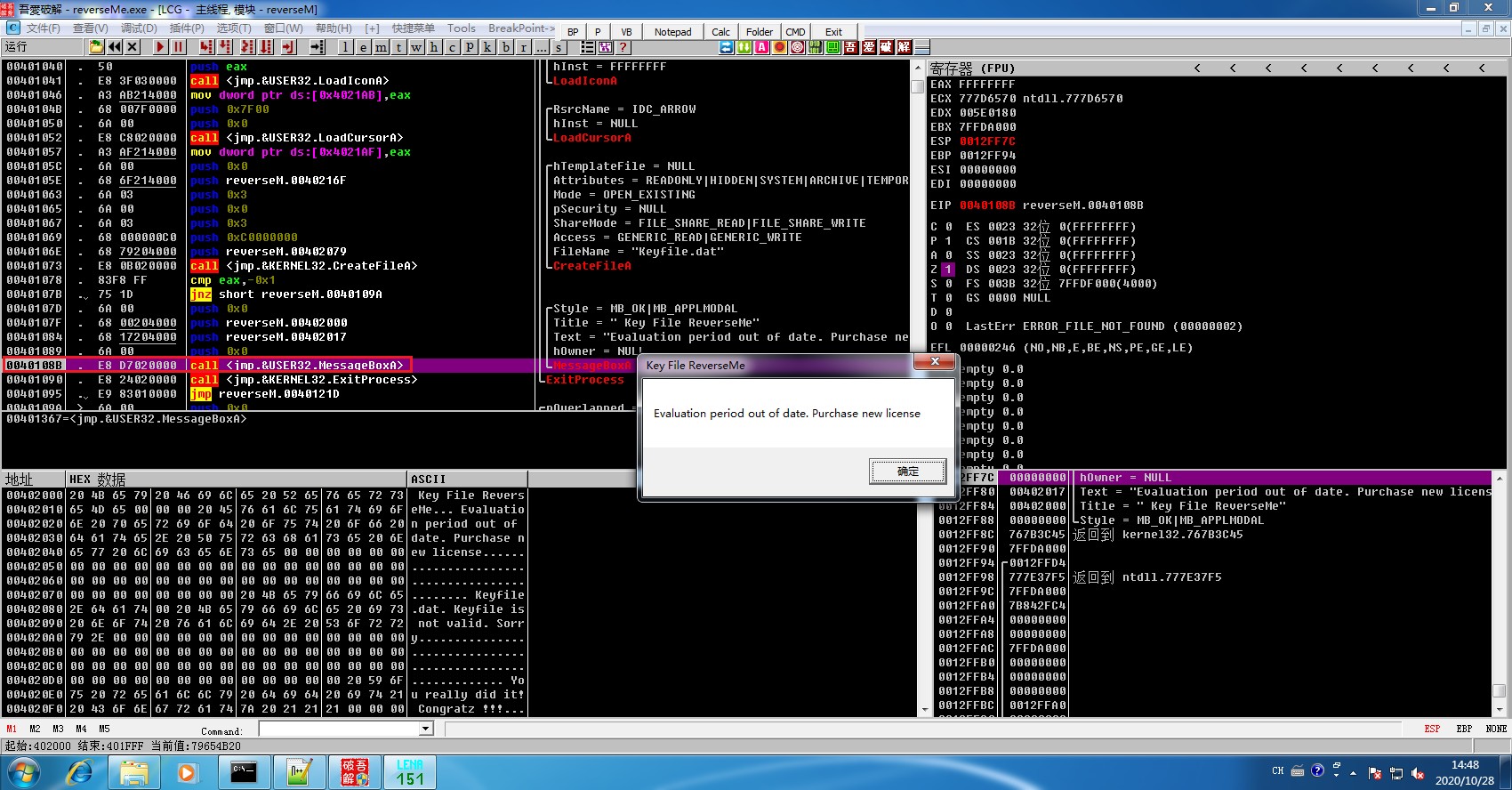Click the Run program play icon
The height and width of the screenshot is (790, 1512).
[160, 47]
